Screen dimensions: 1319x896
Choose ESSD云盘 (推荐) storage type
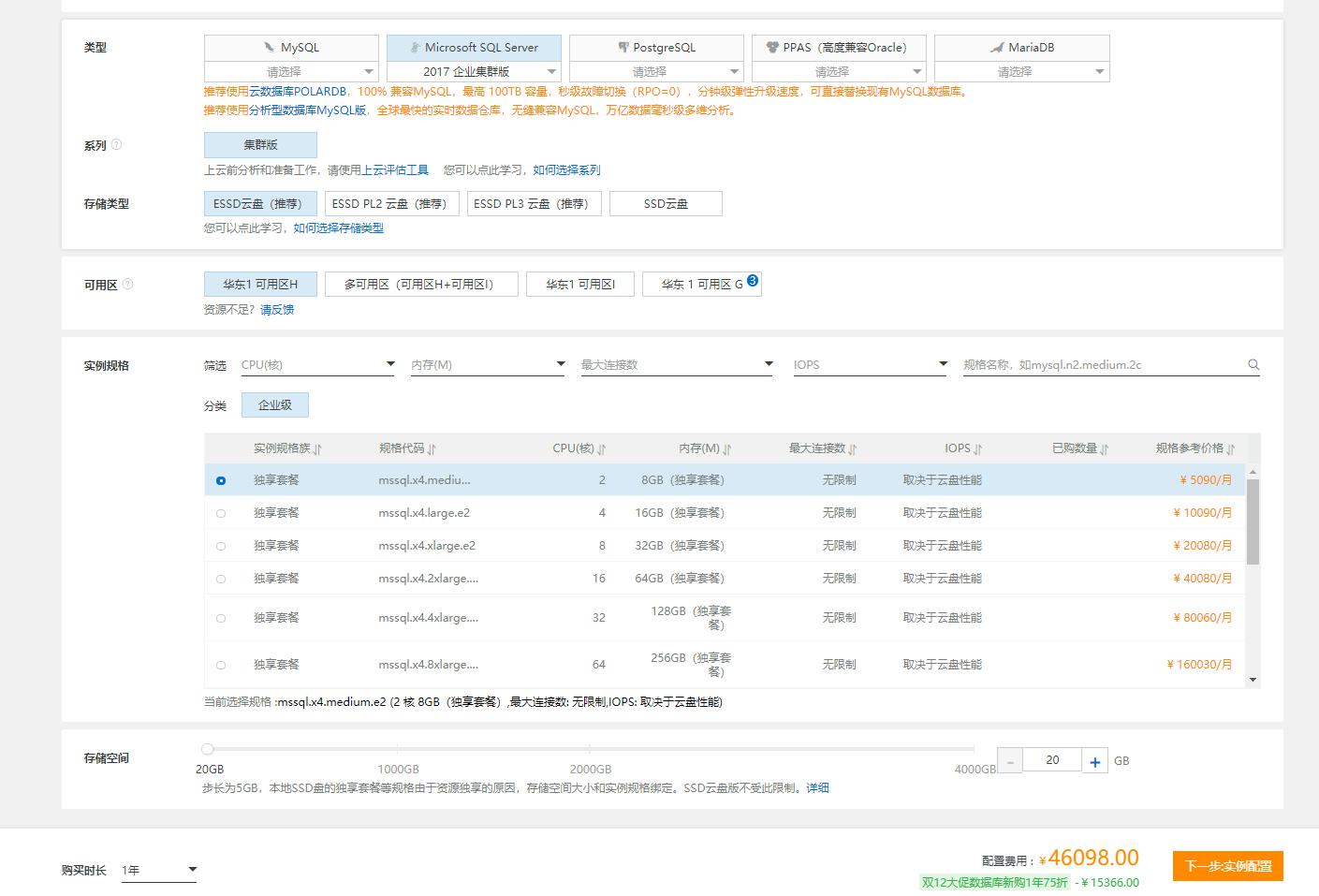[x=260, y=203]
